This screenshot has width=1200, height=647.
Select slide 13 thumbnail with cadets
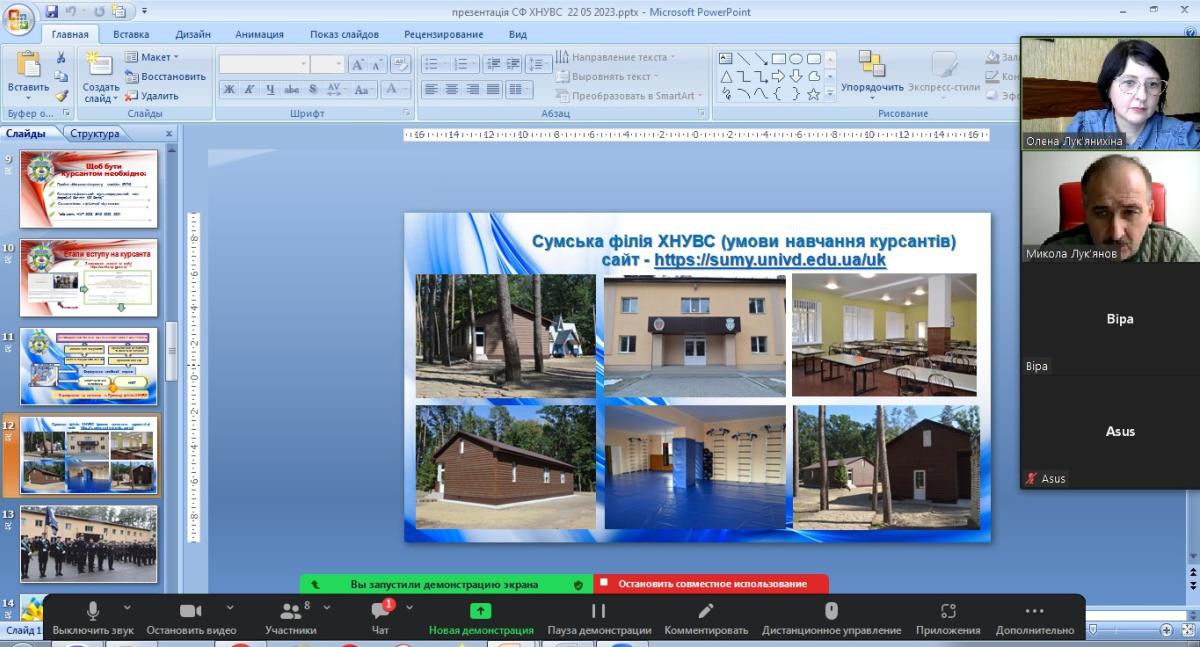pos(88,544)
